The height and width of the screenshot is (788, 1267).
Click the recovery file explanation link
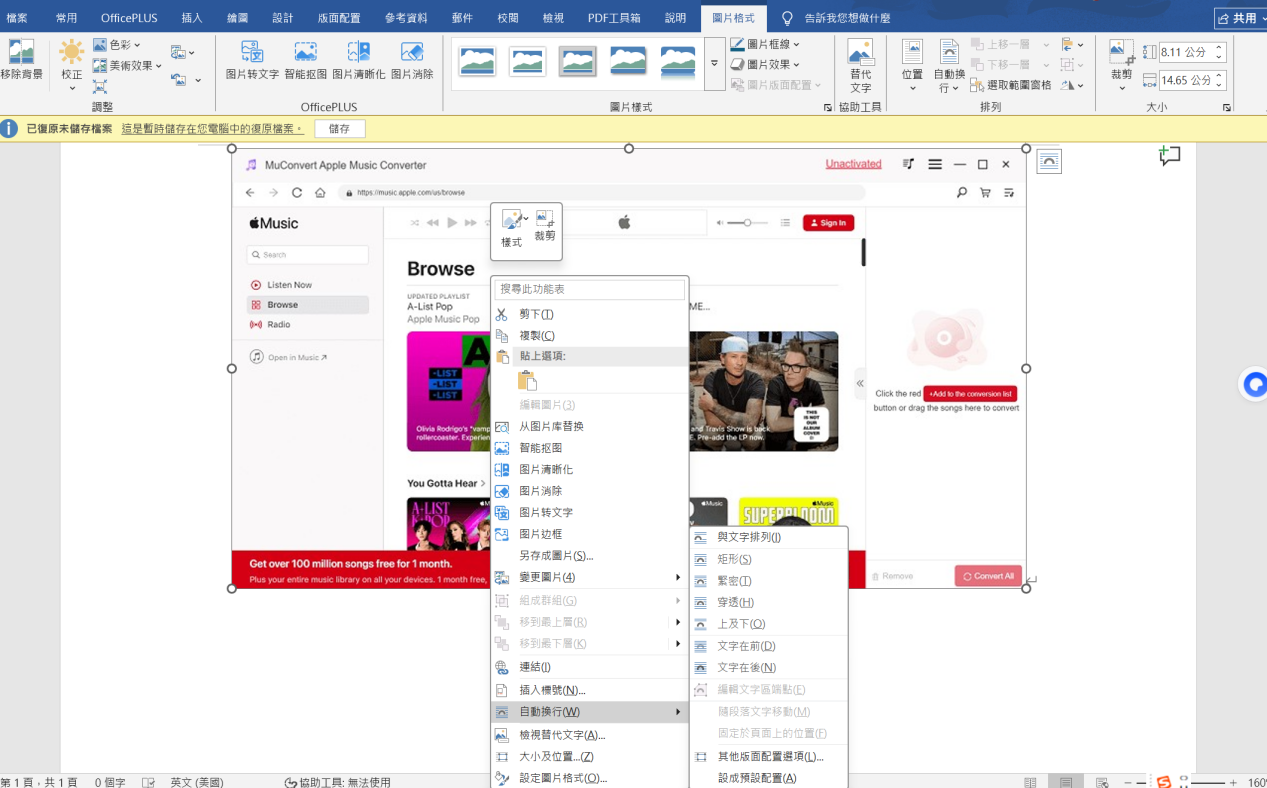coord(212,129)
